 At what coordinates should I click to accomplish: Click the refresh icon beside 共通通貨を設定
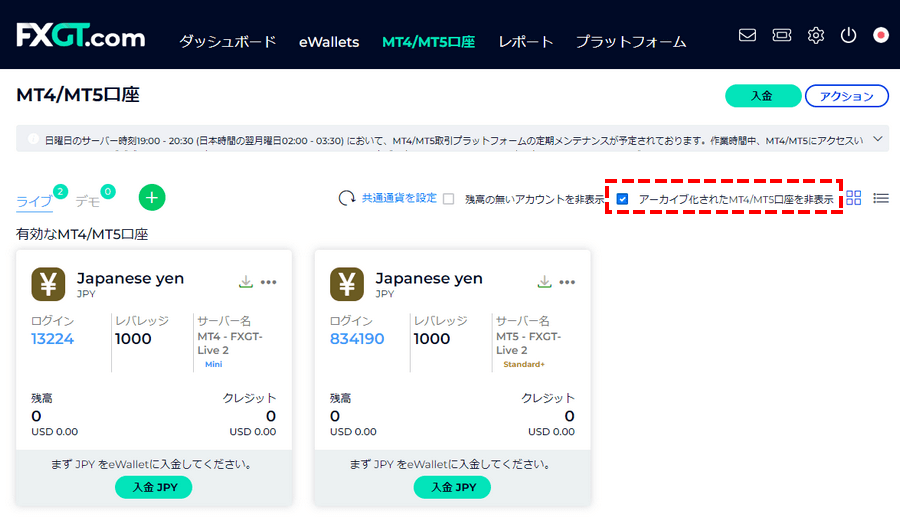347,199
